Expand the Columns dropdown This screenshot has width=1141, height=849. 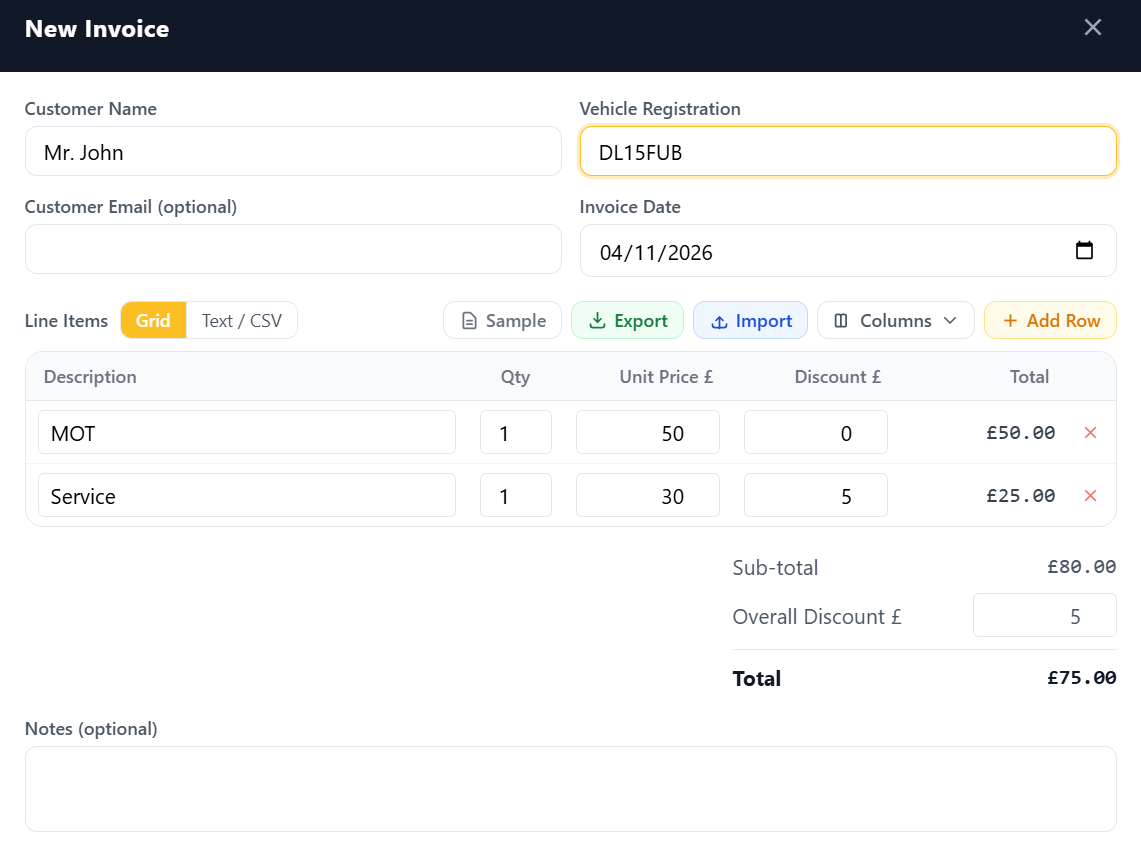895,321
